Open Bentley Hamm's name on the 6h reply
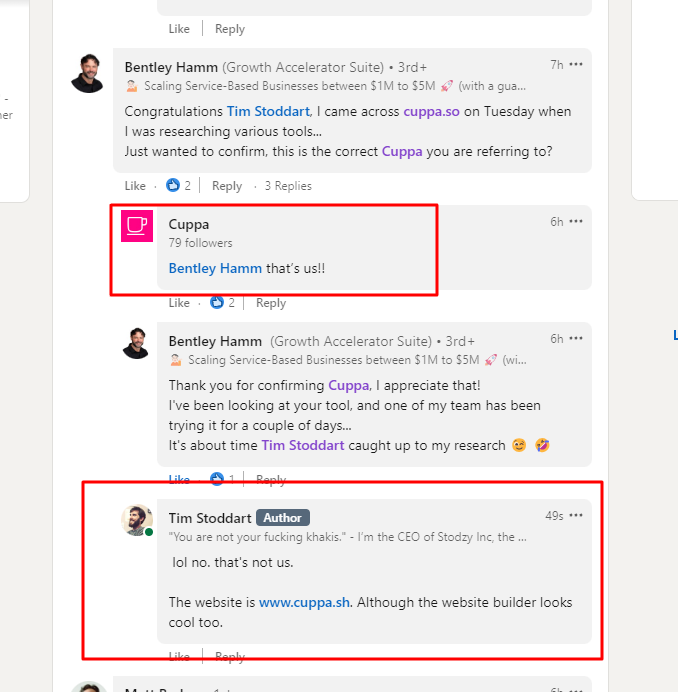The height and width of the screenshot is (692, 678). click(215, 341)
